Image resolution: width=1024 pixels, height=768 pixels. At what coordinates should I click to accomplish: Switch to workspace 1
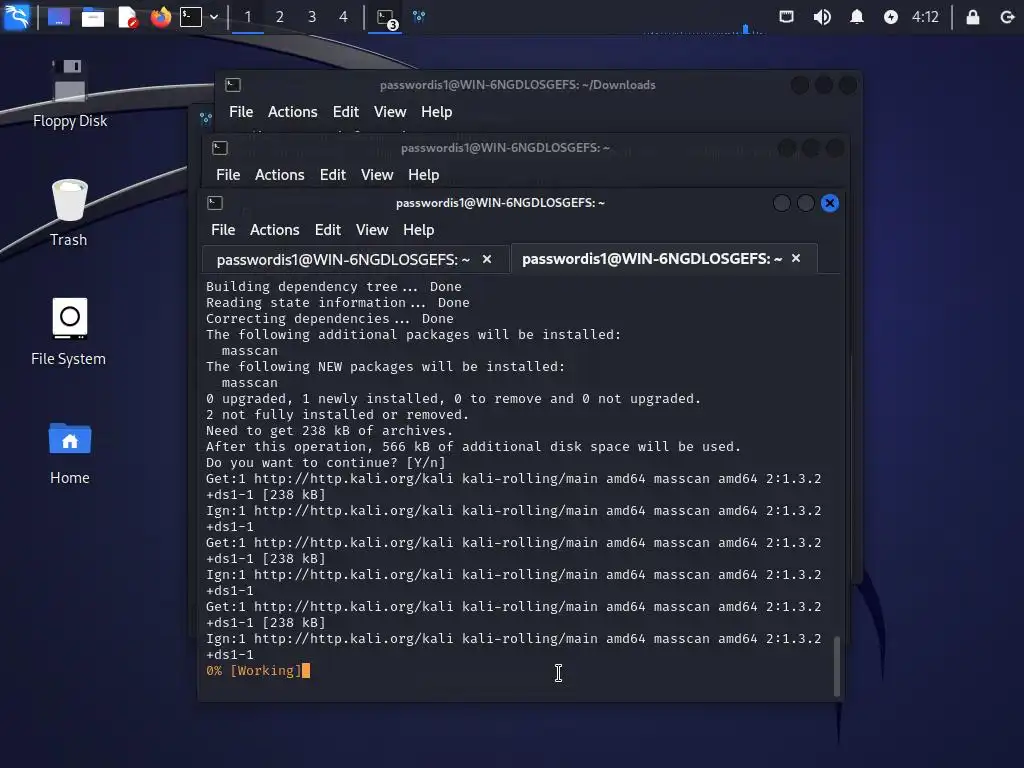248,17
